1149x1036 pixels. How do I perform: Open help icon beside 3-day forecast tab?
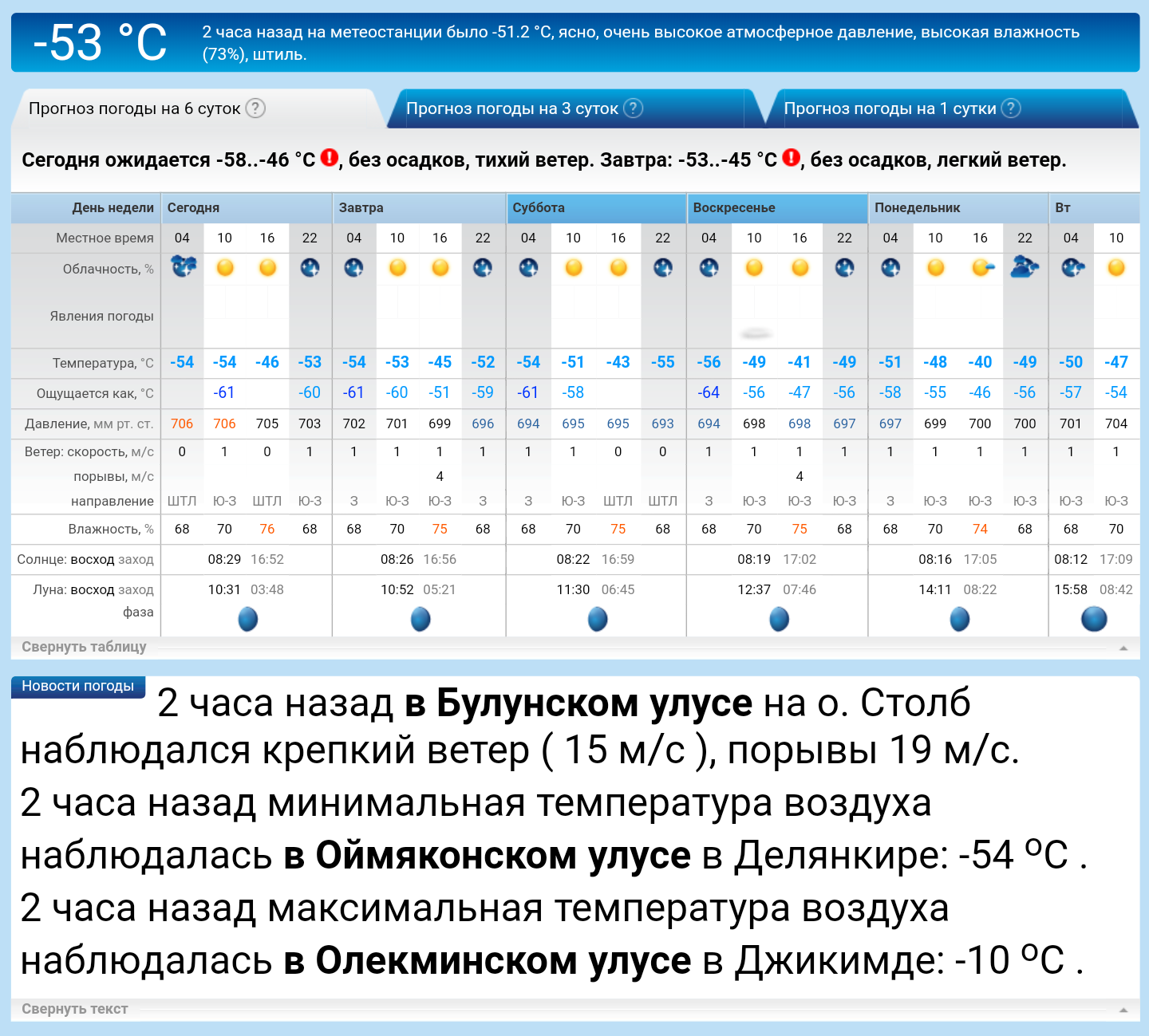[633, 108]
